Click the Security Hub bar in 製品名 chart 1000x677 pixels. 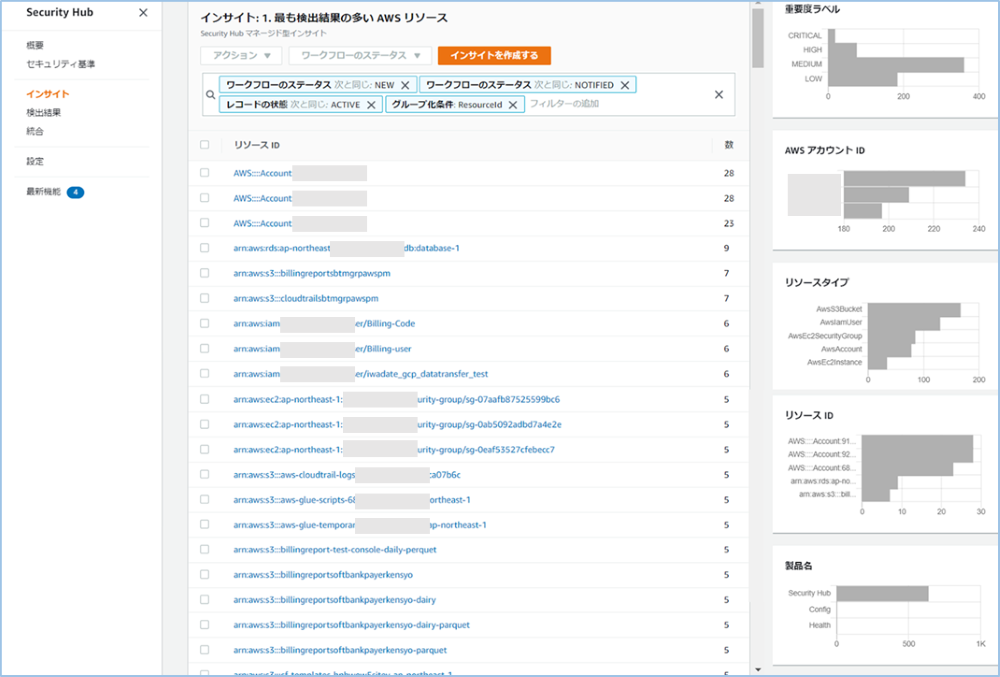pos(882,593)
